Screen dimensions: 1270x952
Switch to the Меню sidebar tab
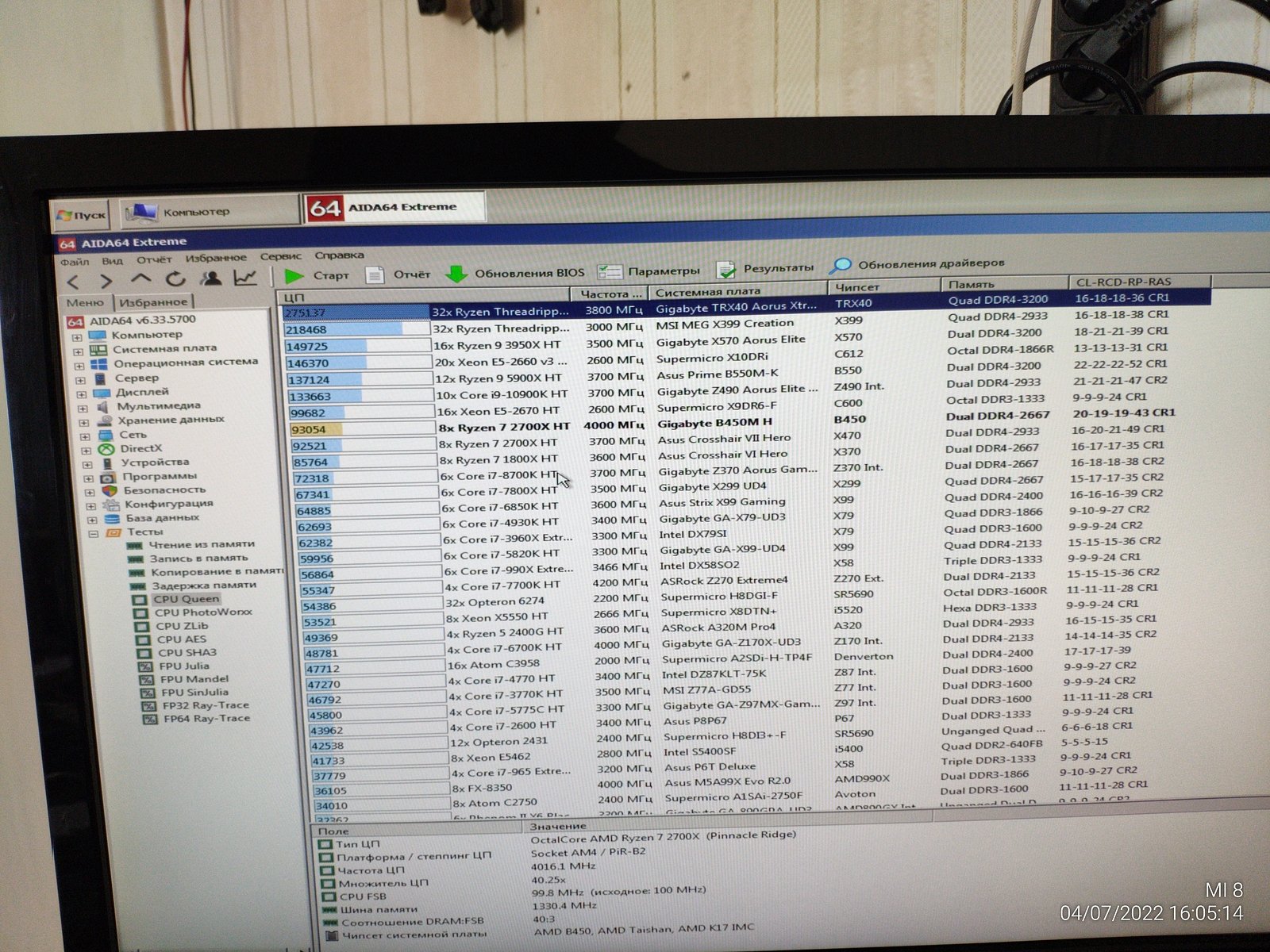[x=85, y=303]
